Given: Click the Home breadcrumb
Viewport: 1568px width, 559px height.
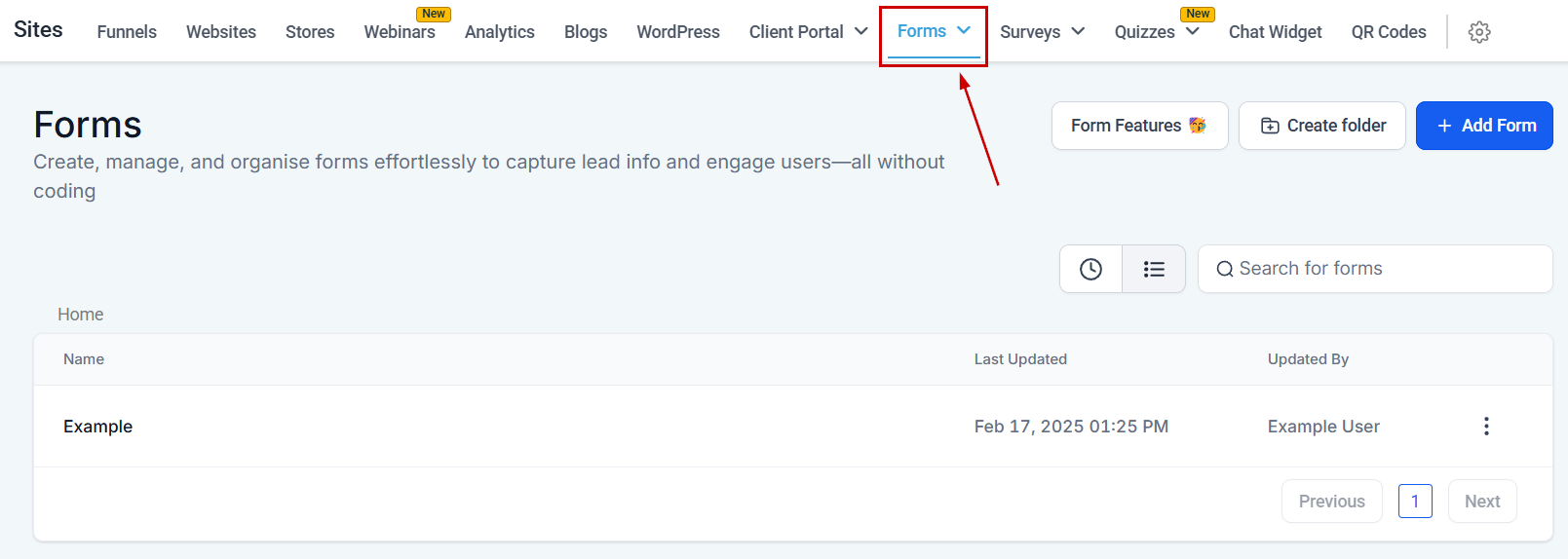Looking at the screenshot, I should coord(80,315).
